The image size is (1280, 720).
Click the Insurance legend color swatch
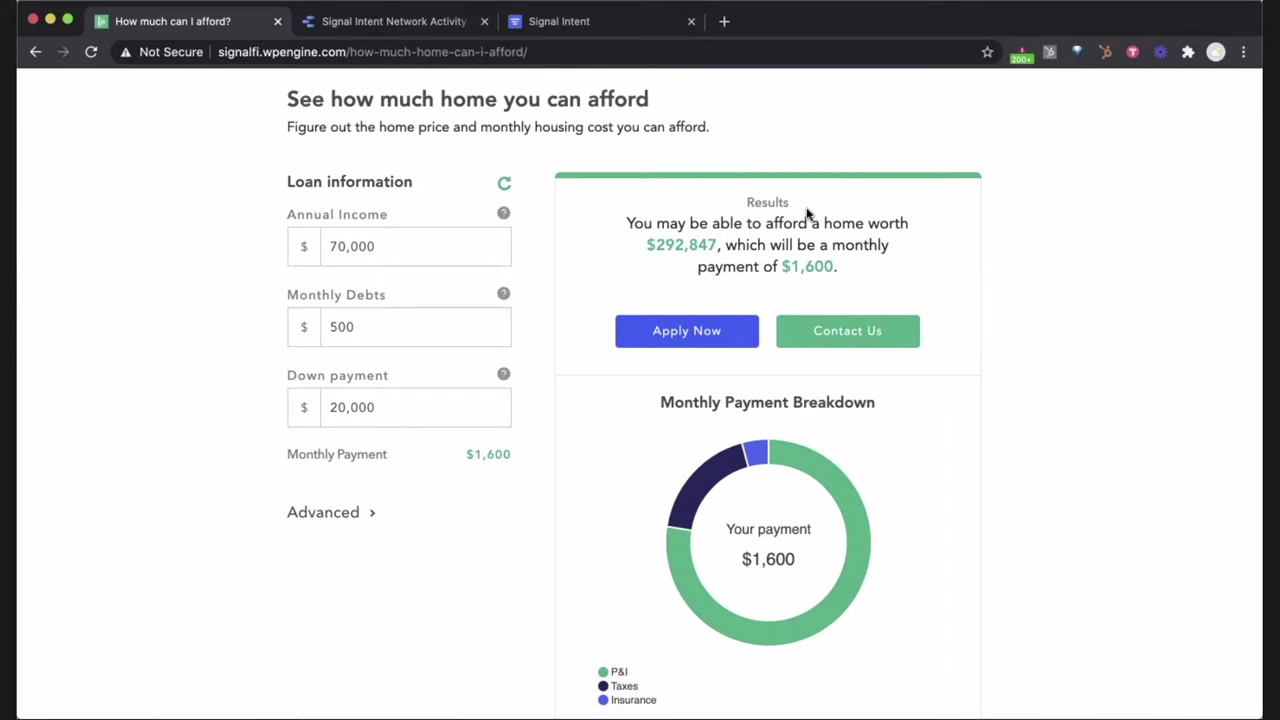click(x=603, y=700)
